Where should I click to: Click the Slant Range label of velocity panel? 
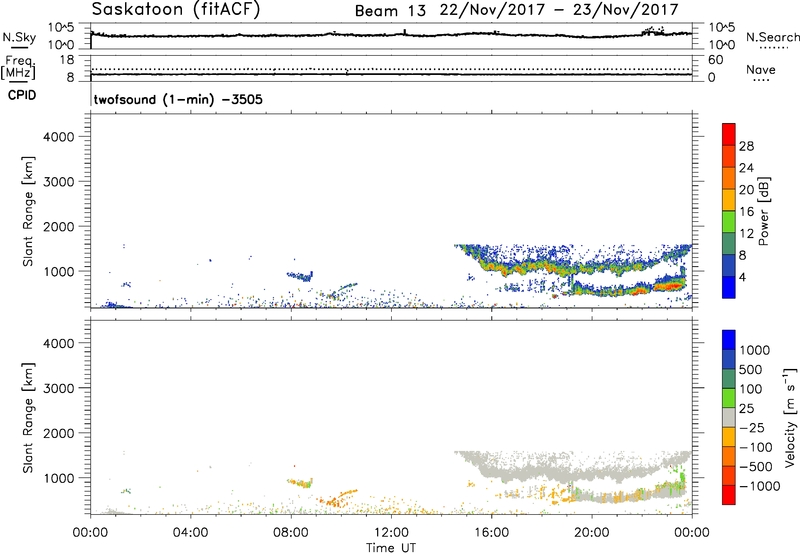pos(28,418)
